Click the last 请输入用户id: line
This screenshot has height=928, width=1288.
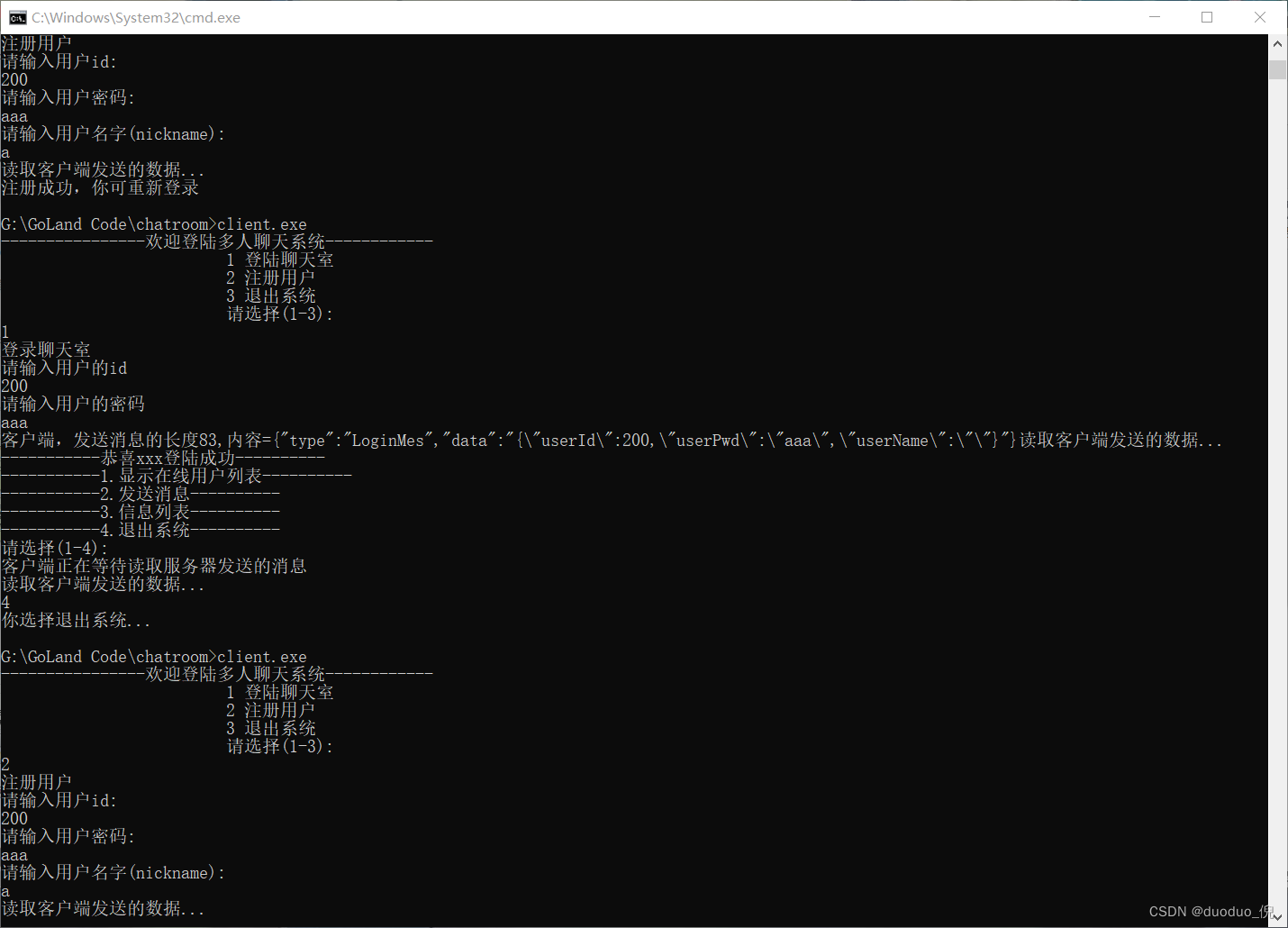coord(59,800)
